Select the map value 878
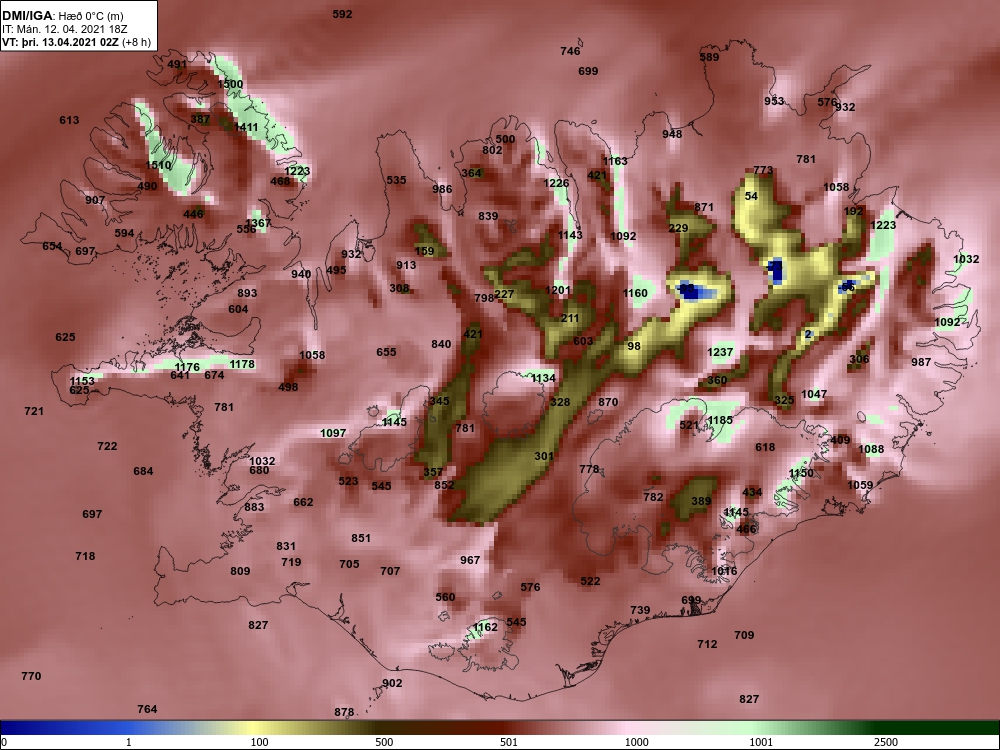This screenshot has height=750, width=1000. [x=344, y=712]
